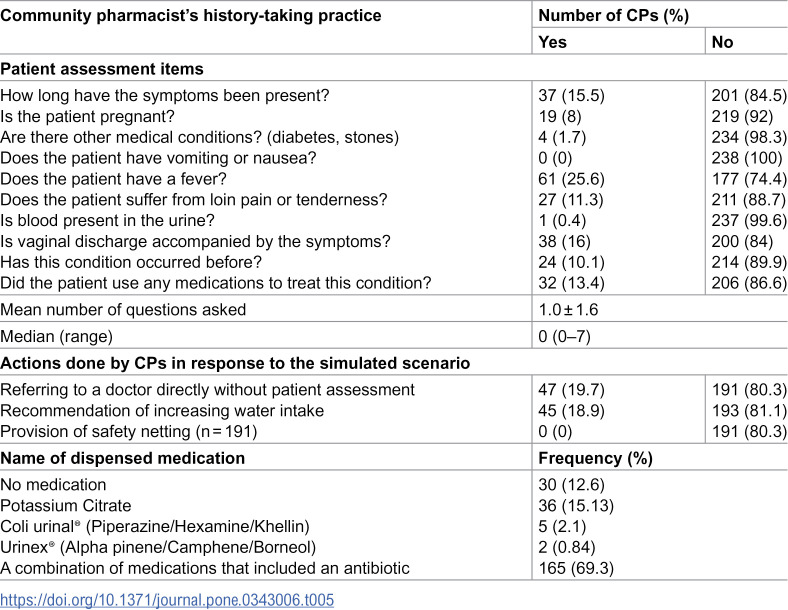Select the '165 (69.3)' antibiotic combination value
The image size is (788, 610).
tap(576, 568)
